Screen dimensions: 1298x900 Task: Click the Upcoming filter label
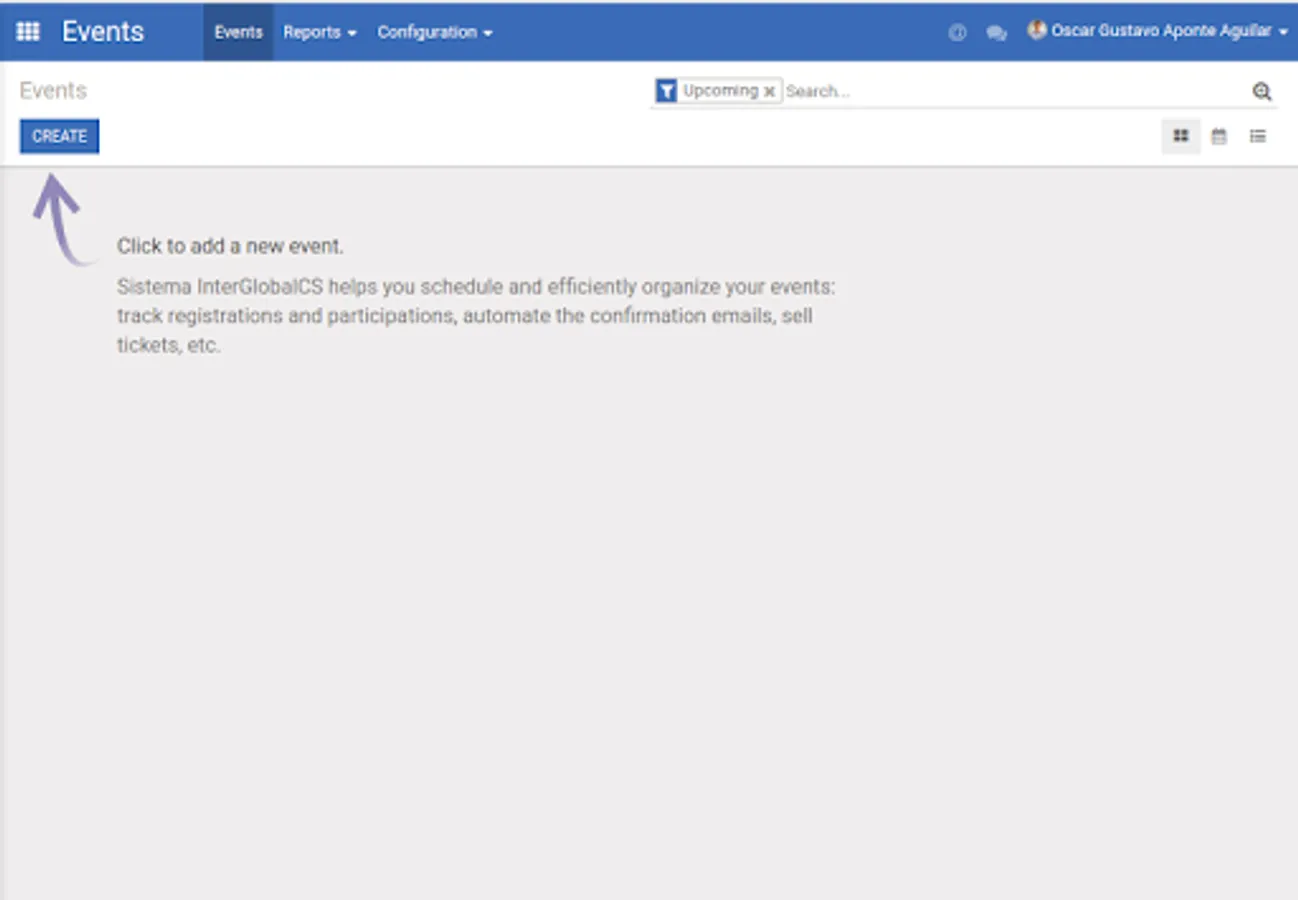720,91
